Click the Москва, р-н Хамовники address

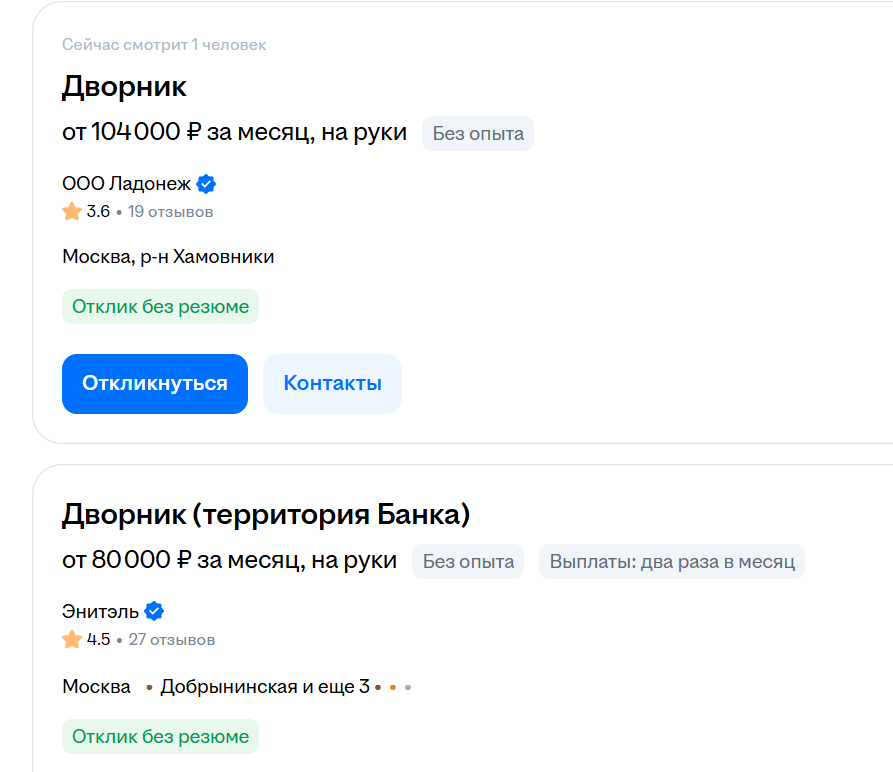point(168,257)
